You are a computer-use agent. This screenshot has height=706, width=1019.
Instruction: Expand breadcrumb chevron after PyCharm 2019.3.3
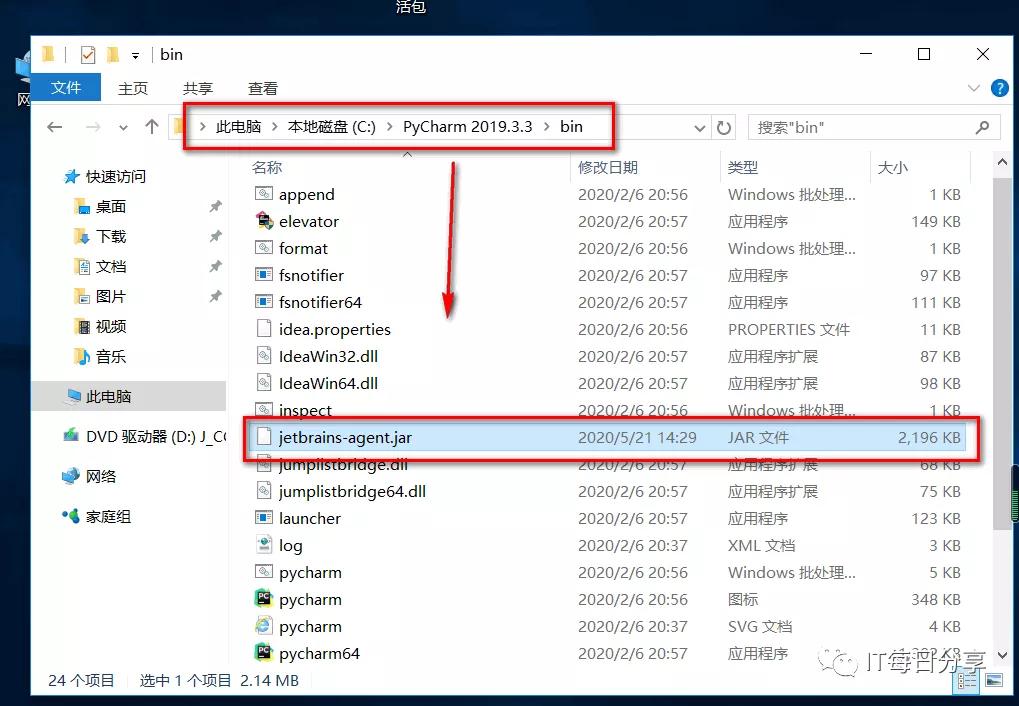(547, 127)
